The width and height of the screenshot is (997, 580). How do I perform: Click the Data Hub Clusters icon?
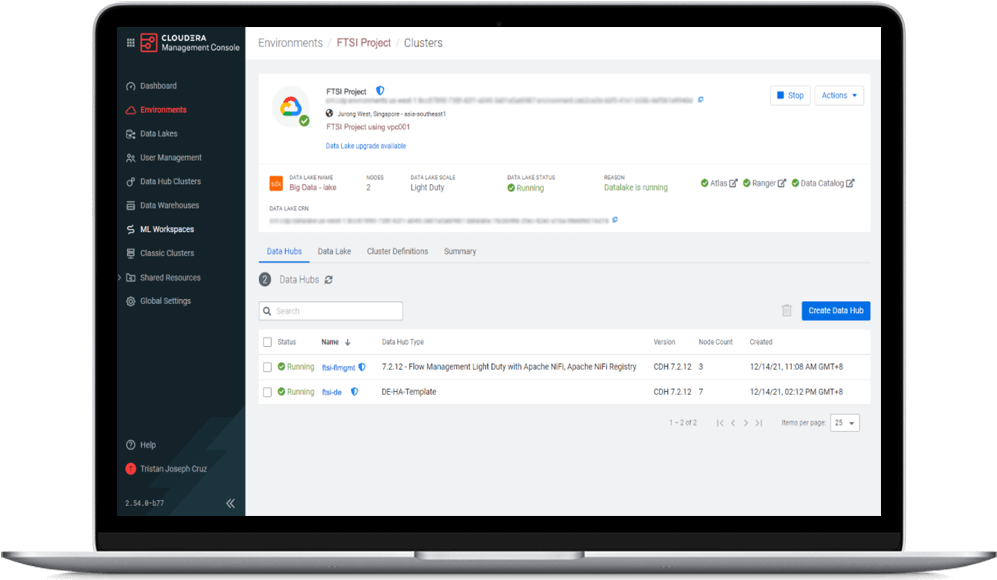click(x=130, y=182)
